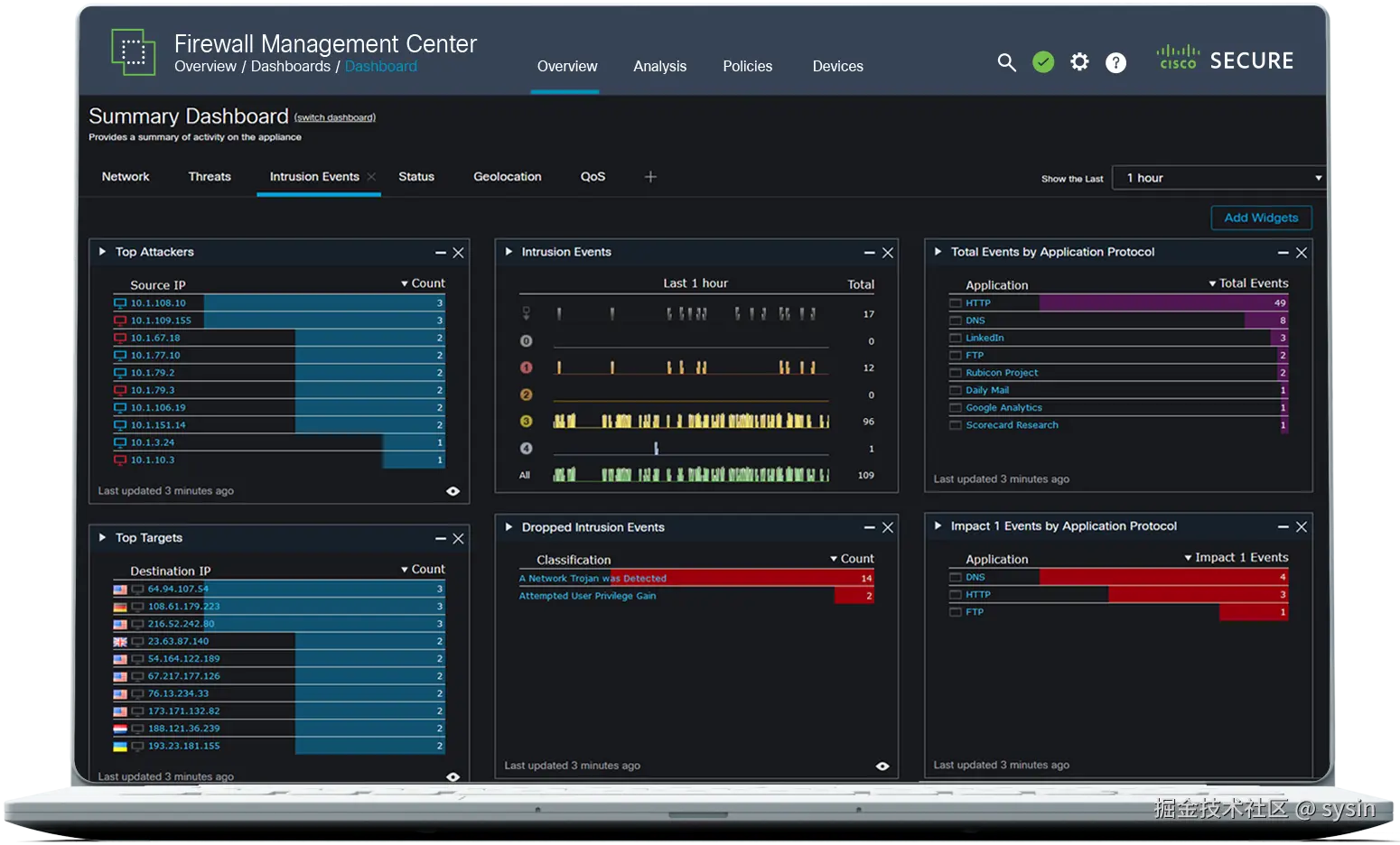The height and width of the screenshot is (845, 1400).
Task: Click the help question-mark icon
Action: [1115, 62]
